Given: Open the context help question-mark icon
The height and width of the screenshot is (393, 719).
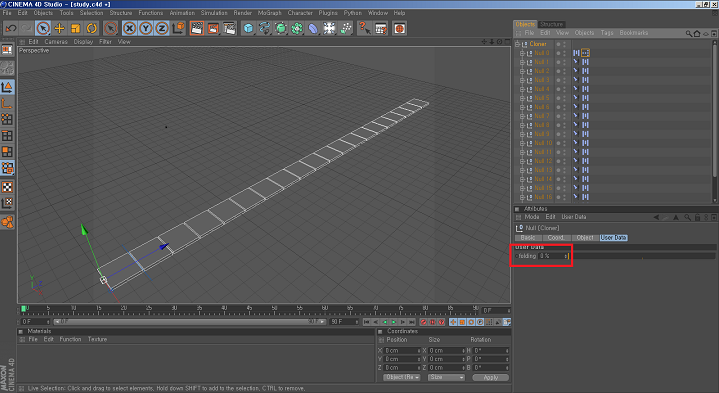Looking at the screenshot, I should 365,28.
